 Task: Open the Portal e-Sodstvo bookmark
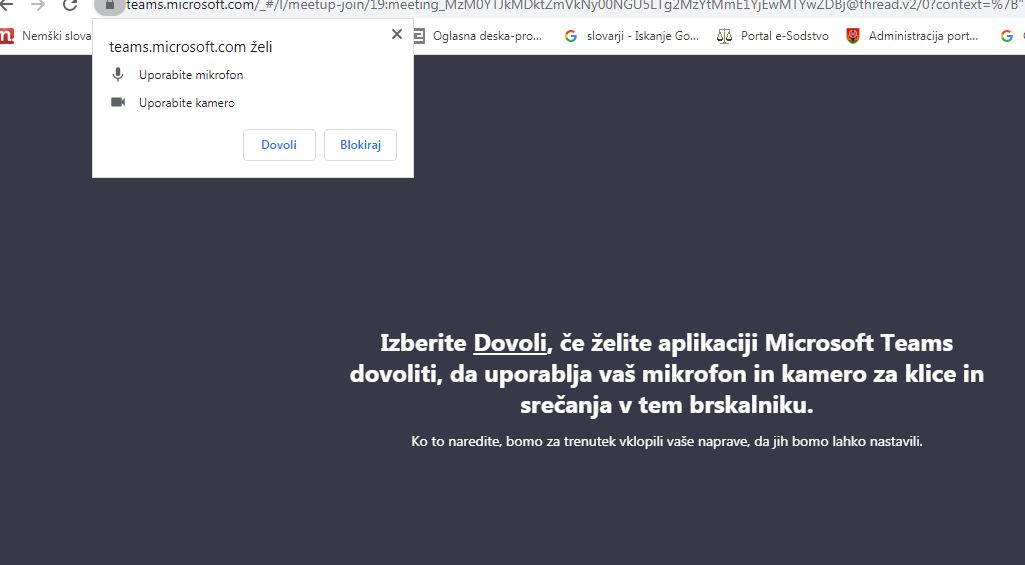(773, 36)
